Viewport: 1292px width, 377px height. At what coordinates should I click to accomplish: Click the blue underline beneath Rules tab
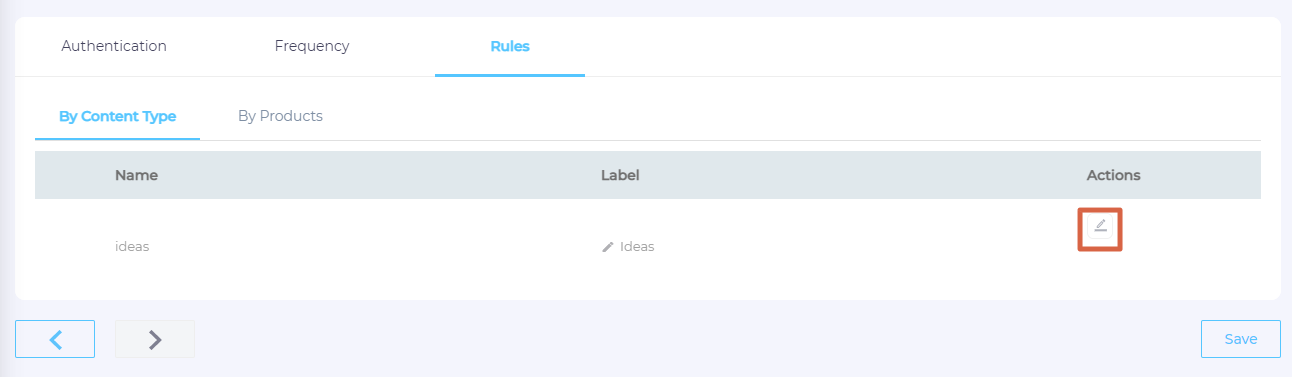tap(510, 75)
